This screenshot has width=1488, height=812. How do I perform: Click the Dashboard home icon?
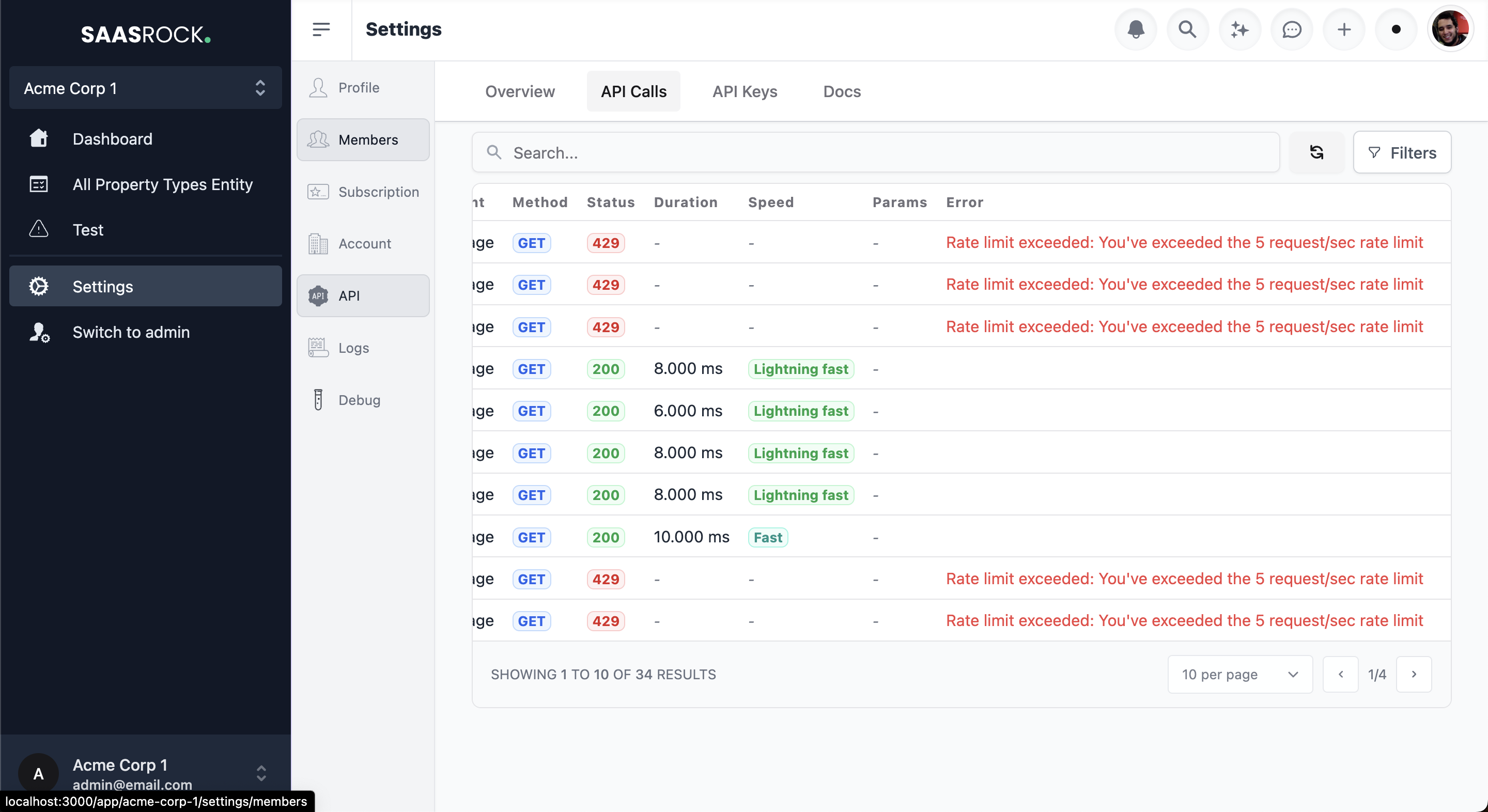38,138
